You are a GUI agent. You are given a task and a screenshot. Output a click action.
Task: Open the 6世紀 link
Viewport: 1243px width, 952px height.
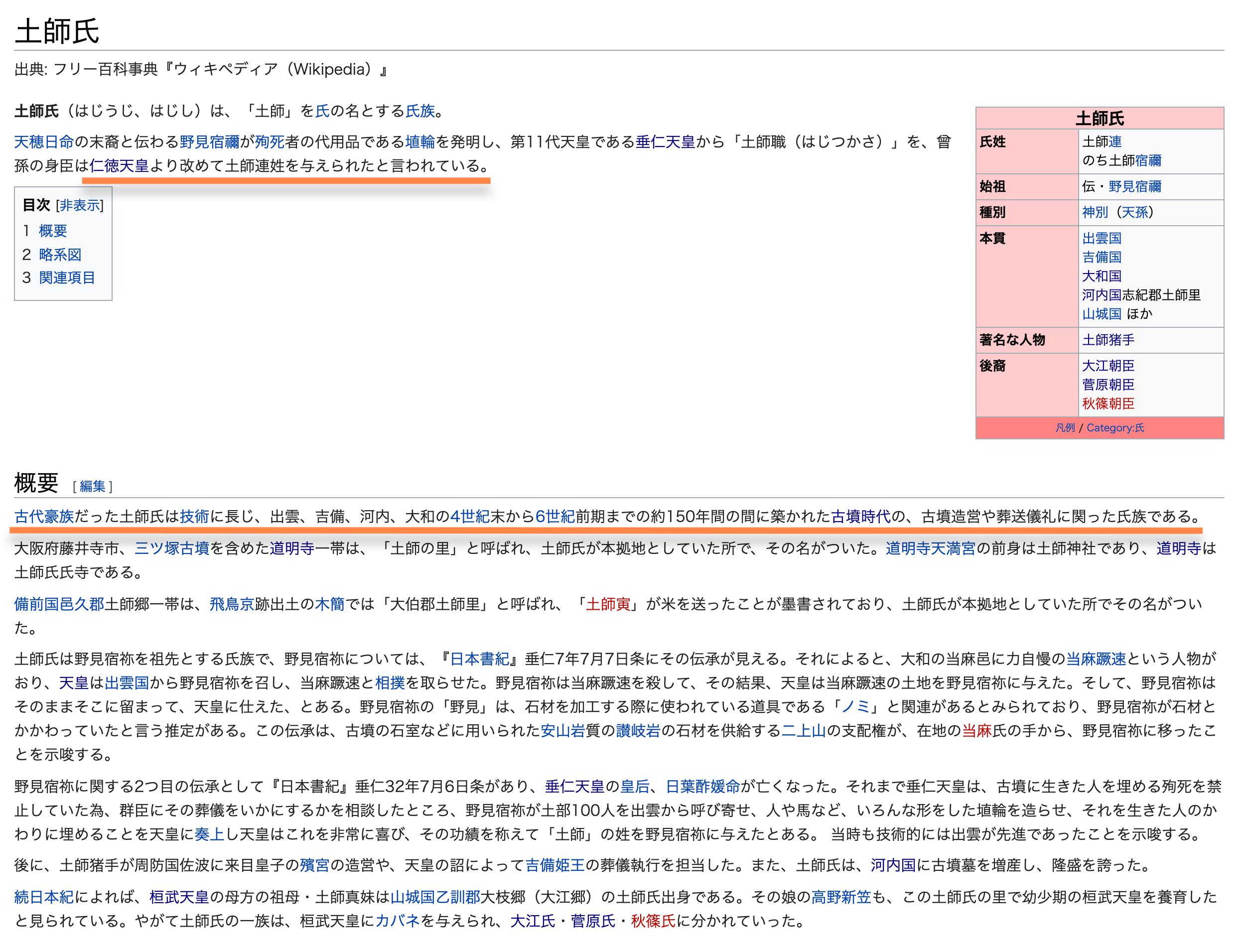pos(555,516)
